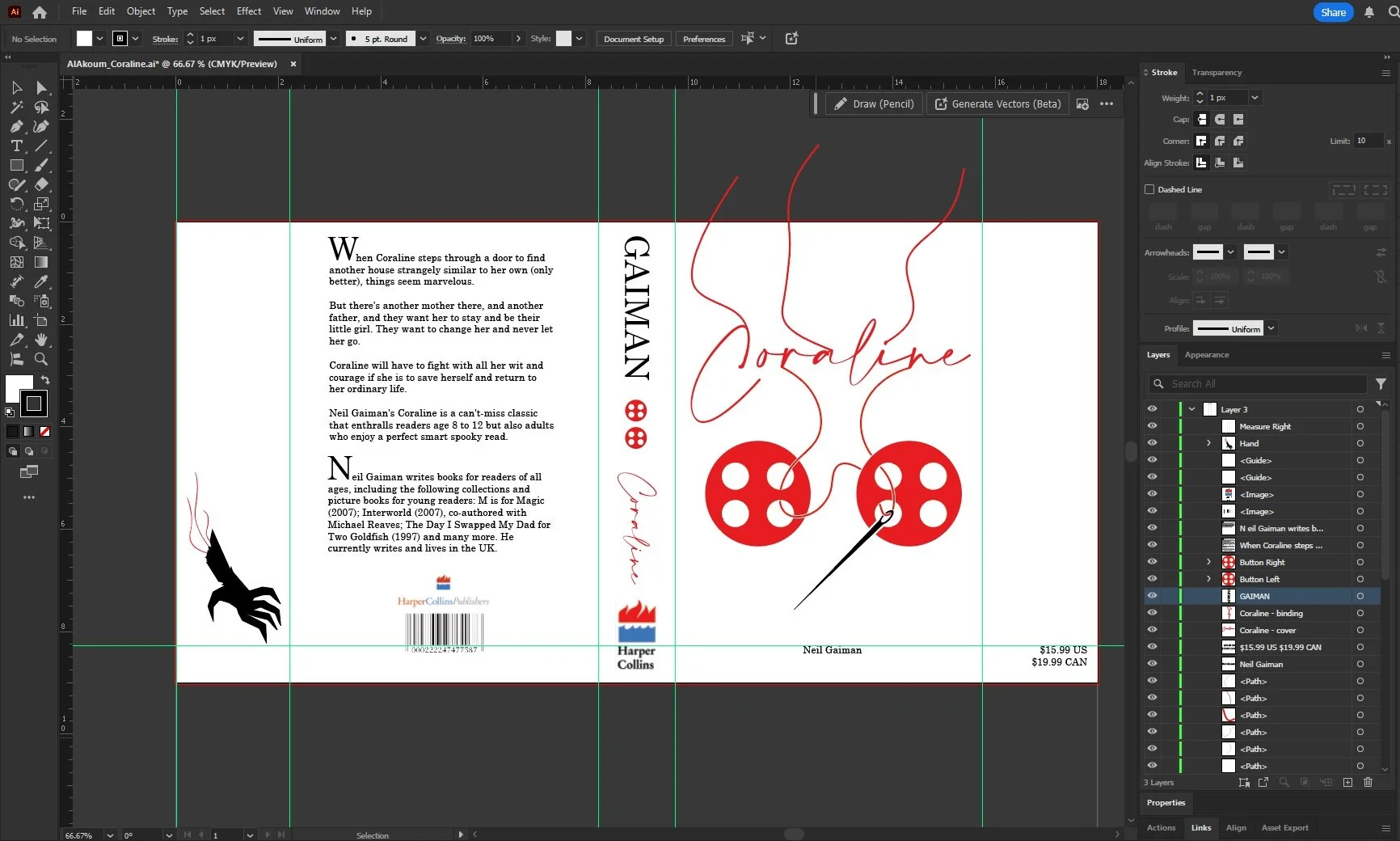1400x841 pixels.
Task: Create new layer with the plus icon
Action: pyautogui.click(x=1347, y=782)
